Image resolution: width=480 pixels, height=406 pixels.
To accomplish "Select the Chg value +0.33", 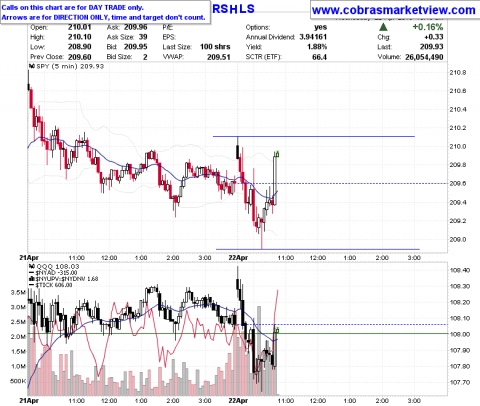I will coord(434,37).
